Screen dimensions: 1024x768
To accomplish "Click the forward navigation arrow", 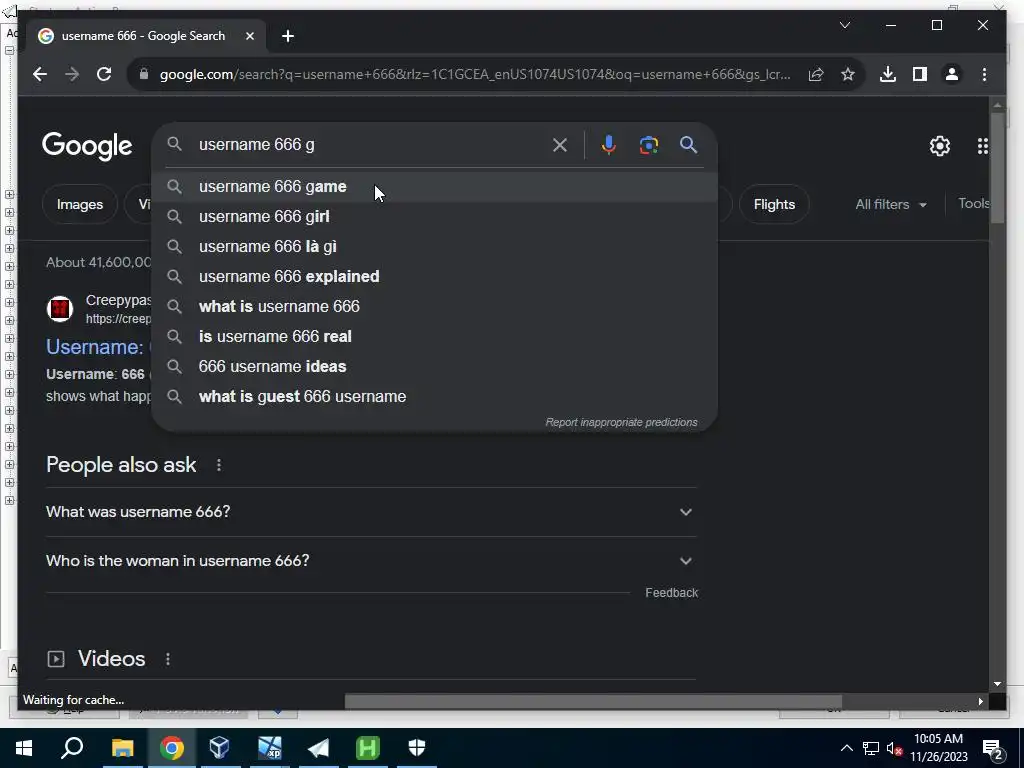I will (72, 74).
